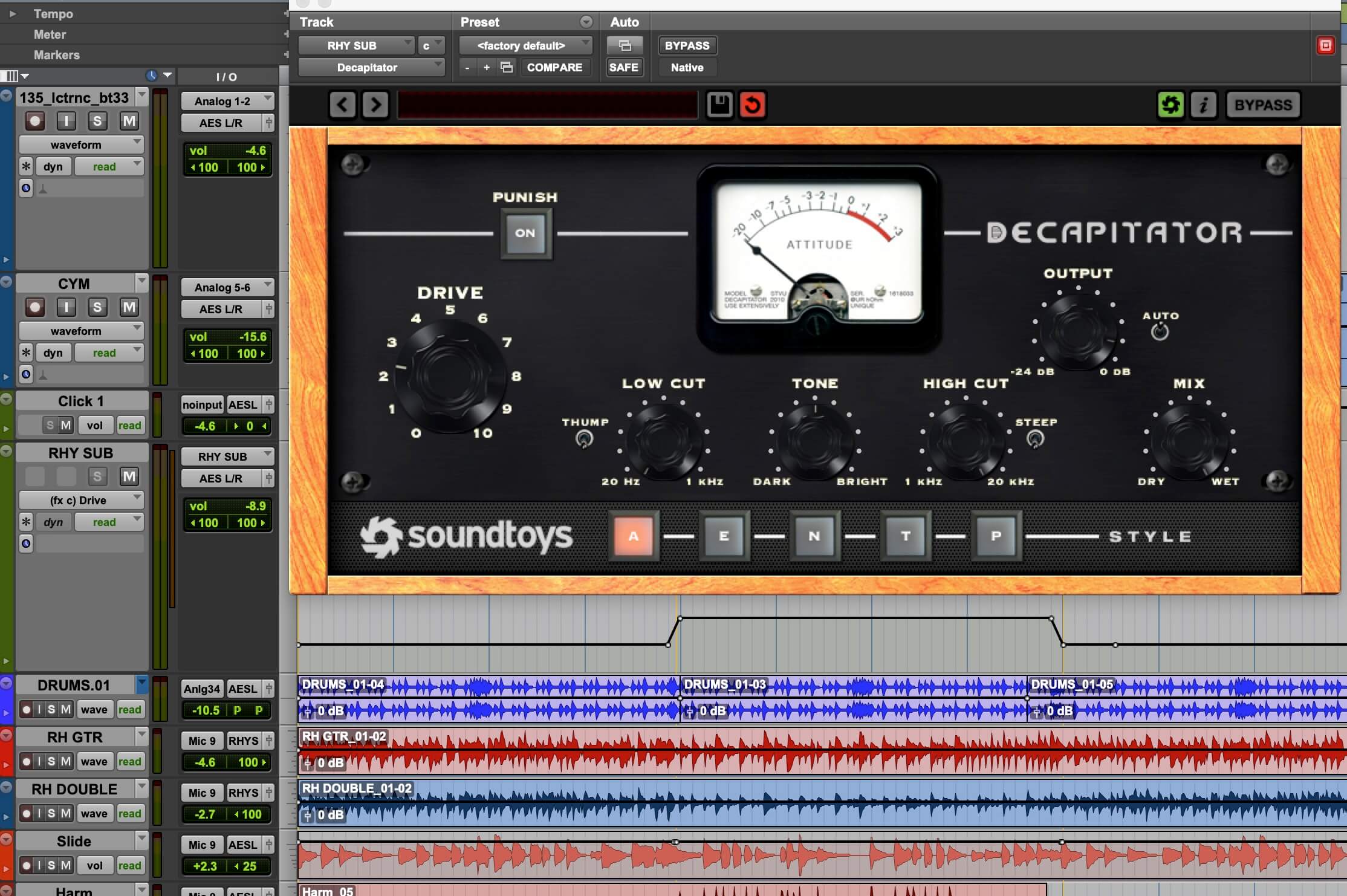Open (fx c) Drive track view selector
This screenshot has height=896, width=1347.
coord(81,500)
